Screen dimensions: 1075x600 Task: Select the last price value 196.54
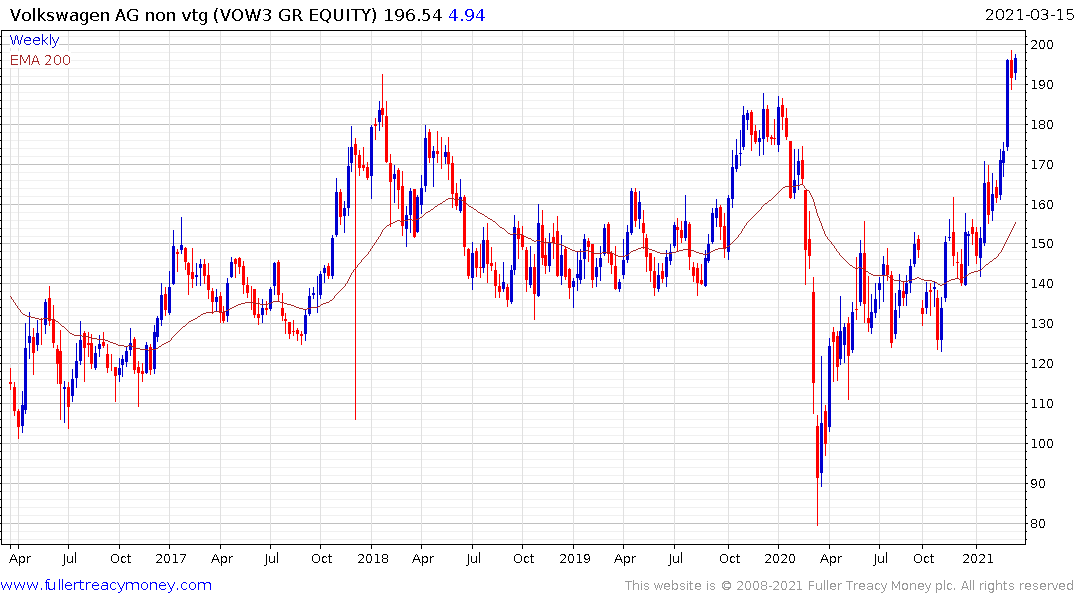(x=412, y=15)
